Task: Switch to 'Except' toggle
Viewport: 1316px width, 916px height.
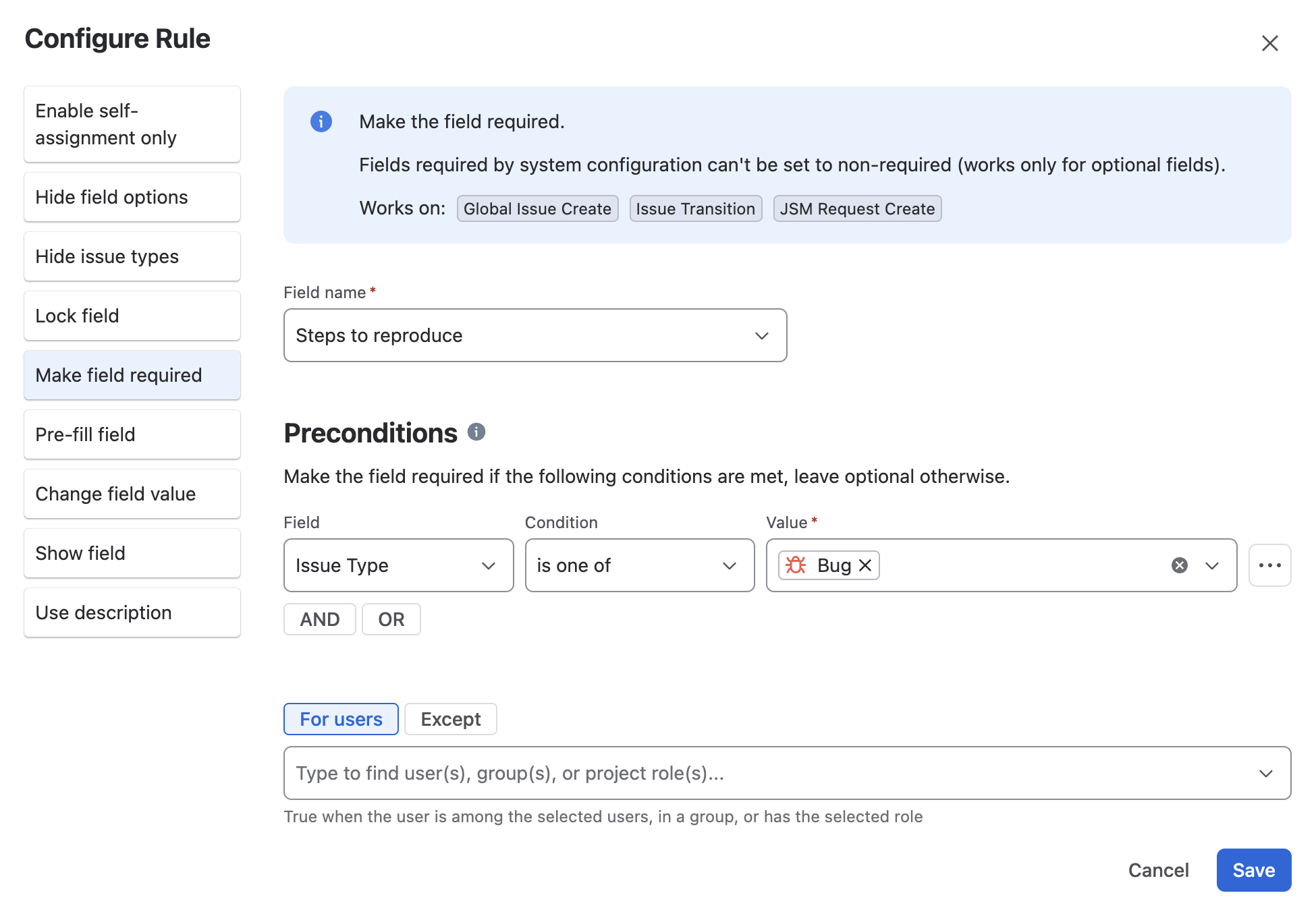Action: point(451,719)
